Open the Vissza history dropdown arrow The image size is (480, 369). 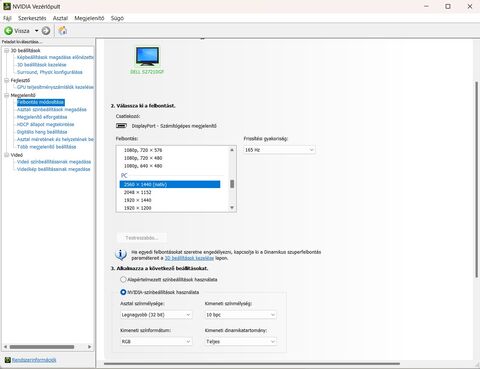pos(36,31)
